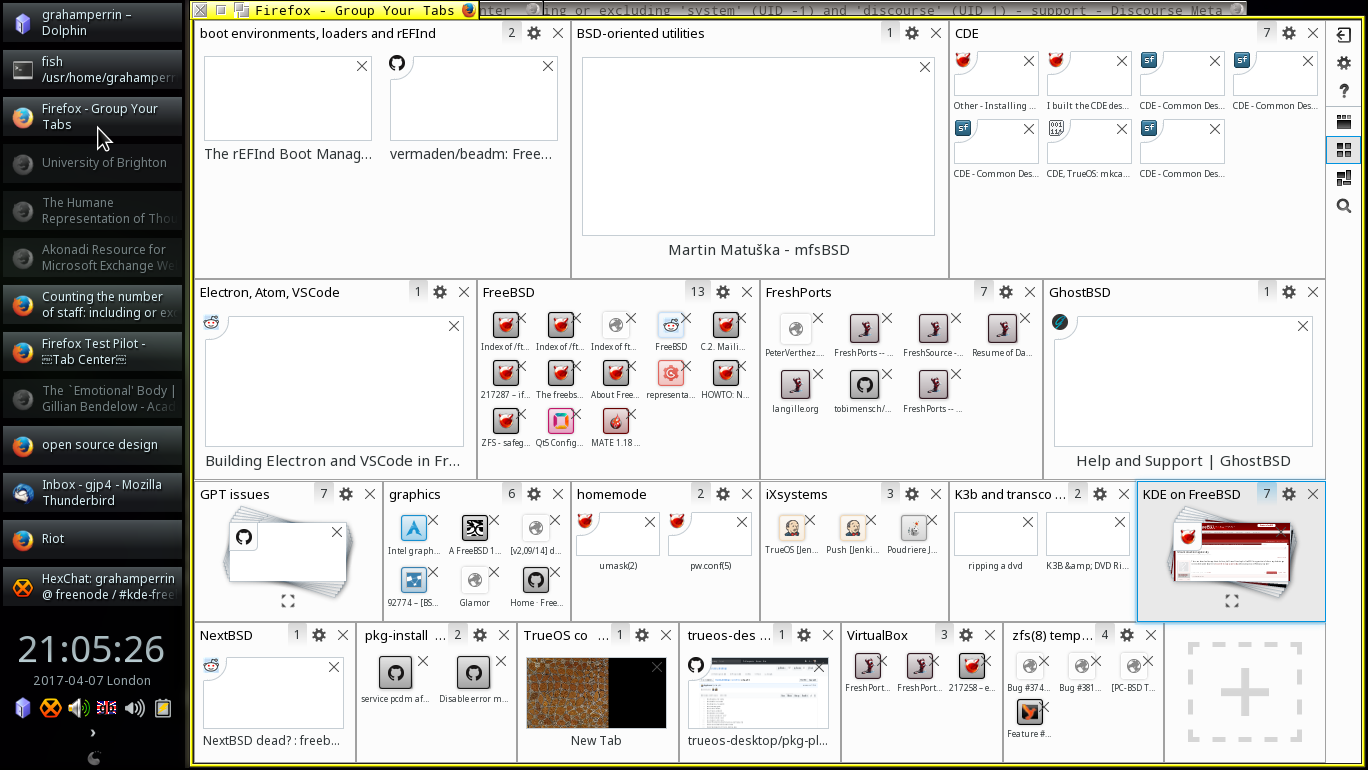The height and width of the screenshot is (770, 1368).
Task: Click the battery icon in the system tray
Action: 162,709
